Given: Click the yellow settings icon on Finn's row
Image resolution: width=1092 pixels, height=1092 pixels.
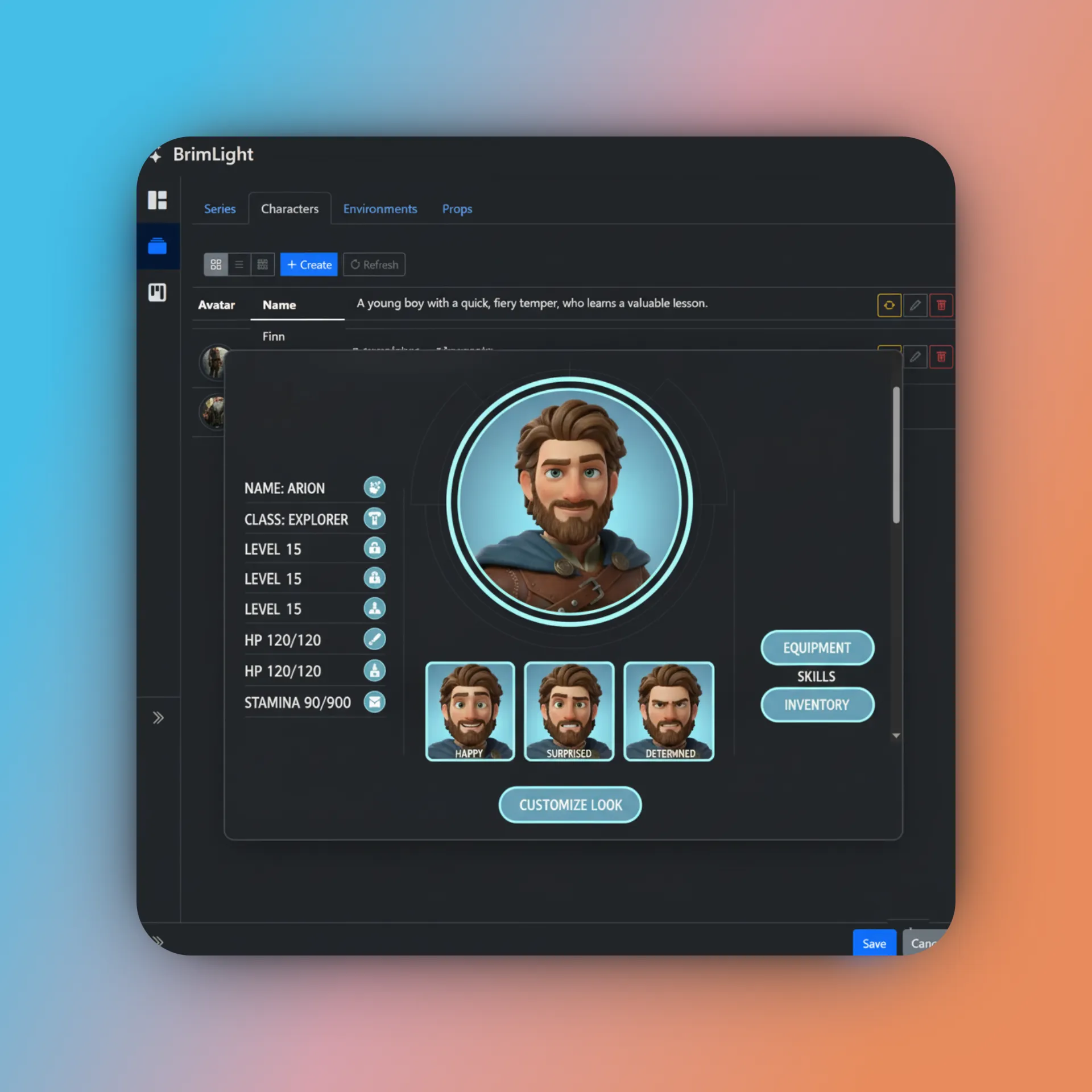Looking at the screenshot, I should click(x=889, y=305).
